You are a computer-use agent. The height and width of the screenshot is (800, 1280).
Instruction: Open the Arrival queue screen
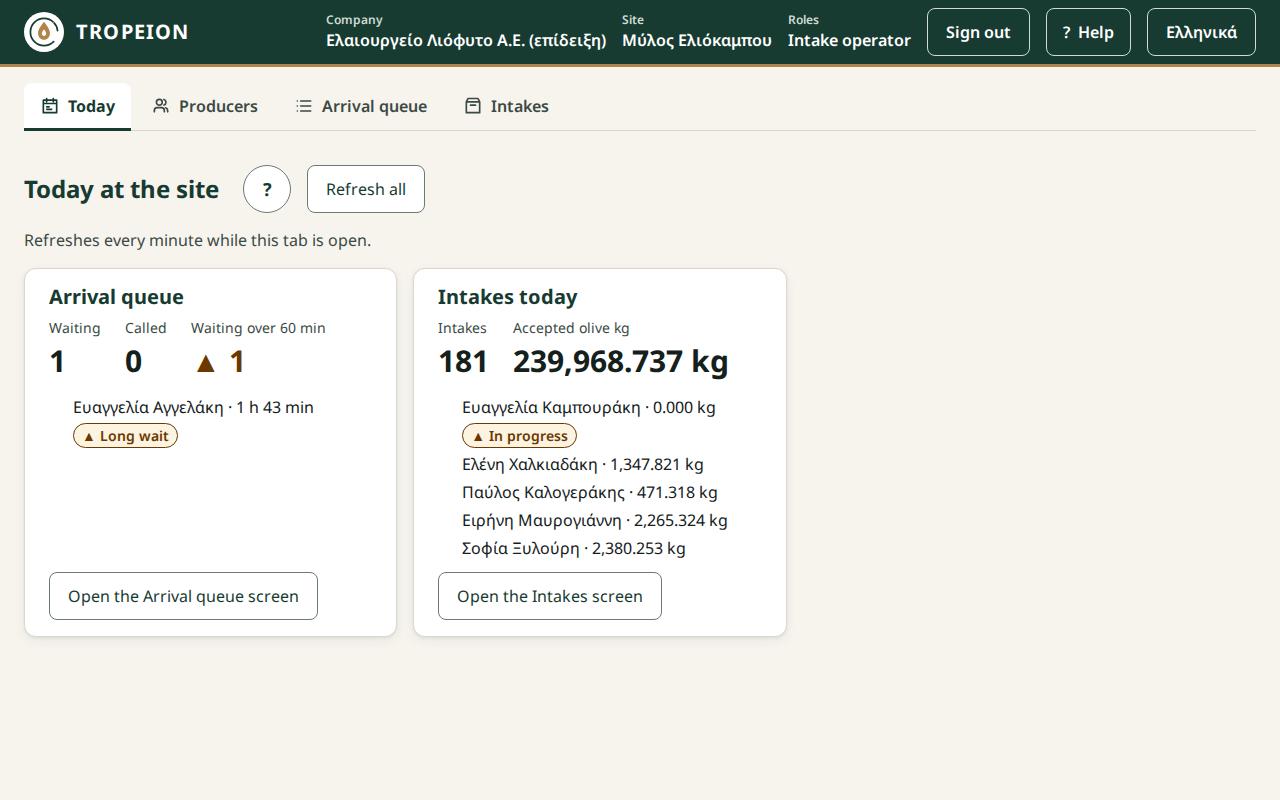(183, 596)
